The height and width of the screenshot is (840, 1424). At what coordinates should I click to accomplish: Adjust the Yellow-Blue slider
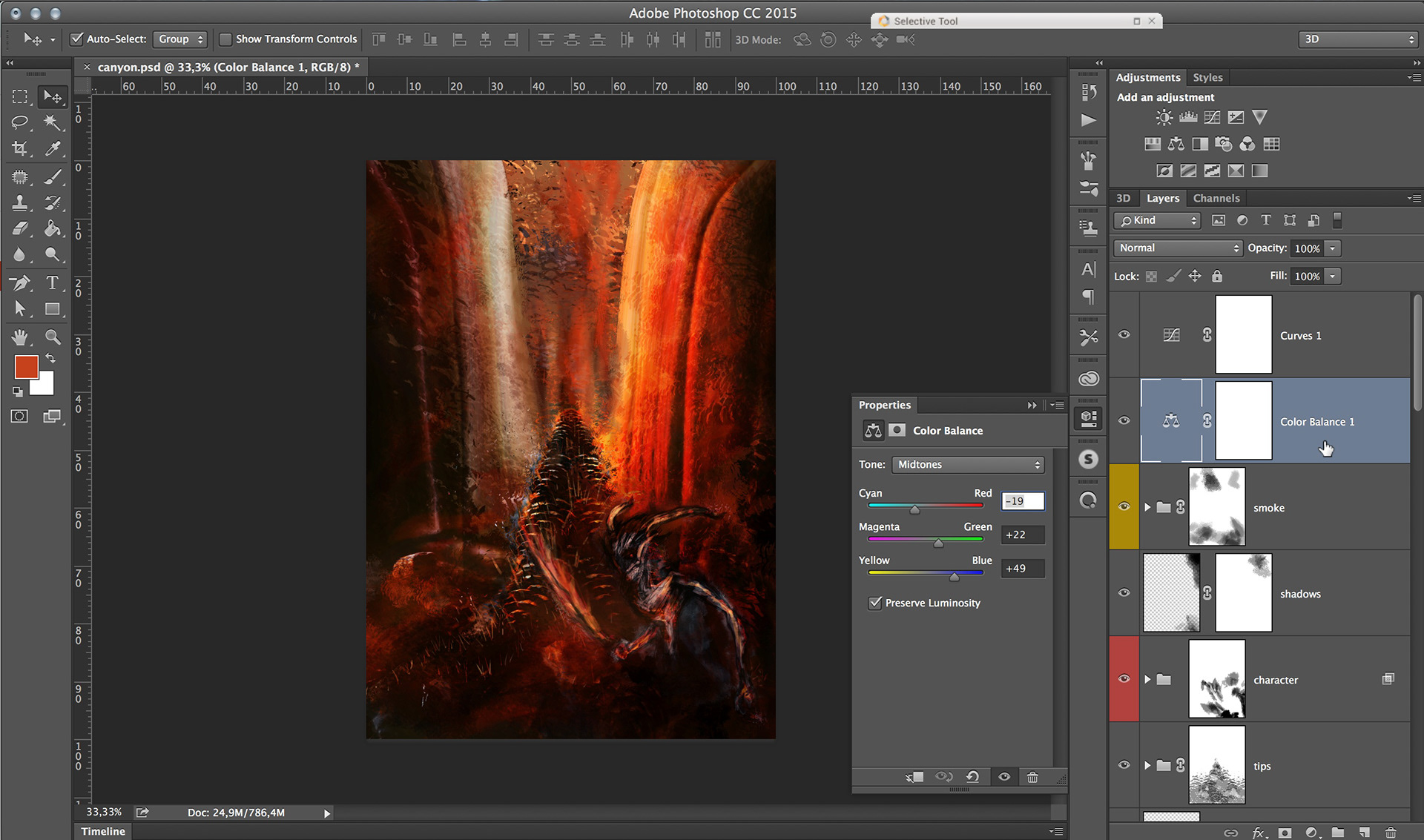click(955, 577)
